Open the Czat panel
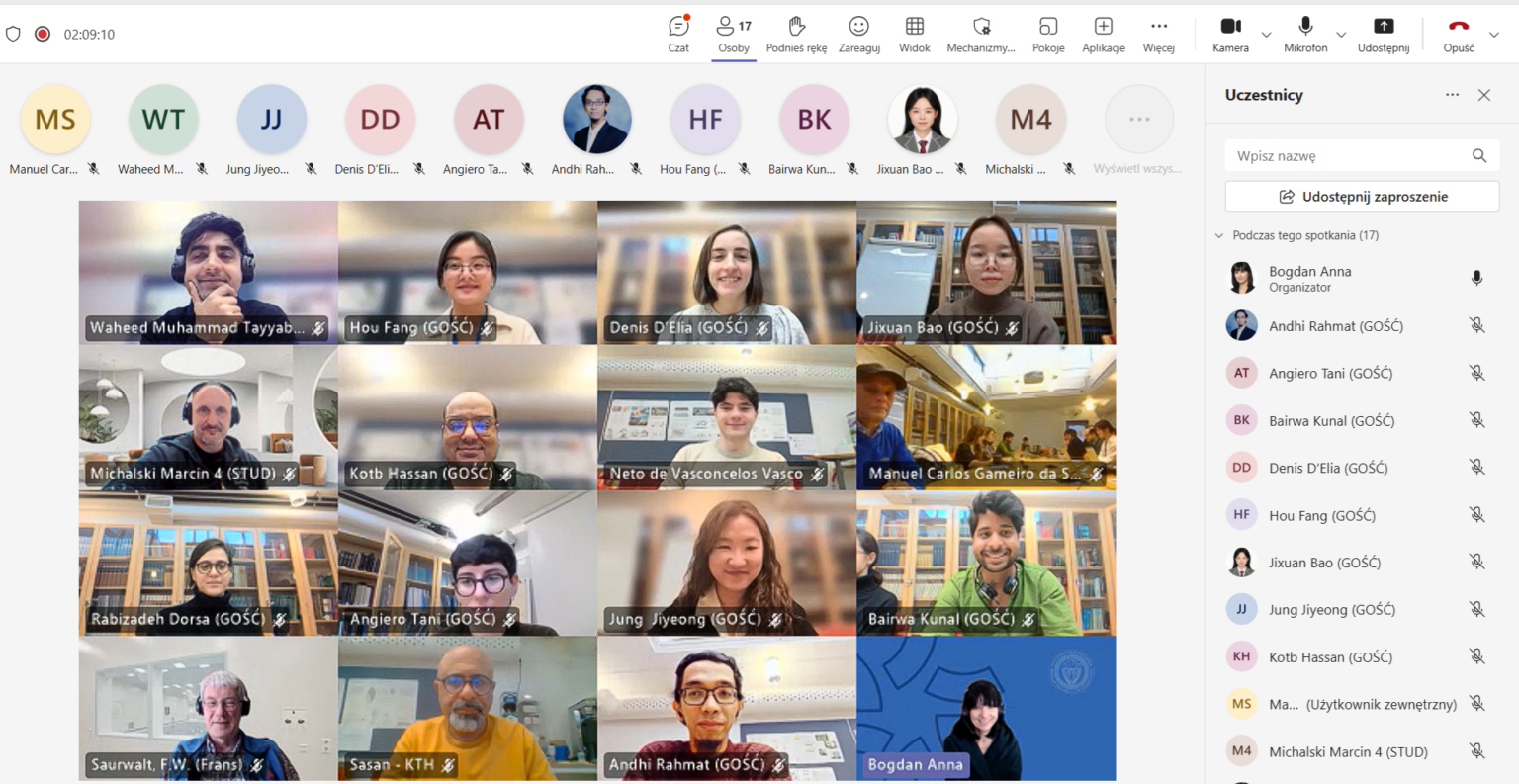 click(678, 34)
